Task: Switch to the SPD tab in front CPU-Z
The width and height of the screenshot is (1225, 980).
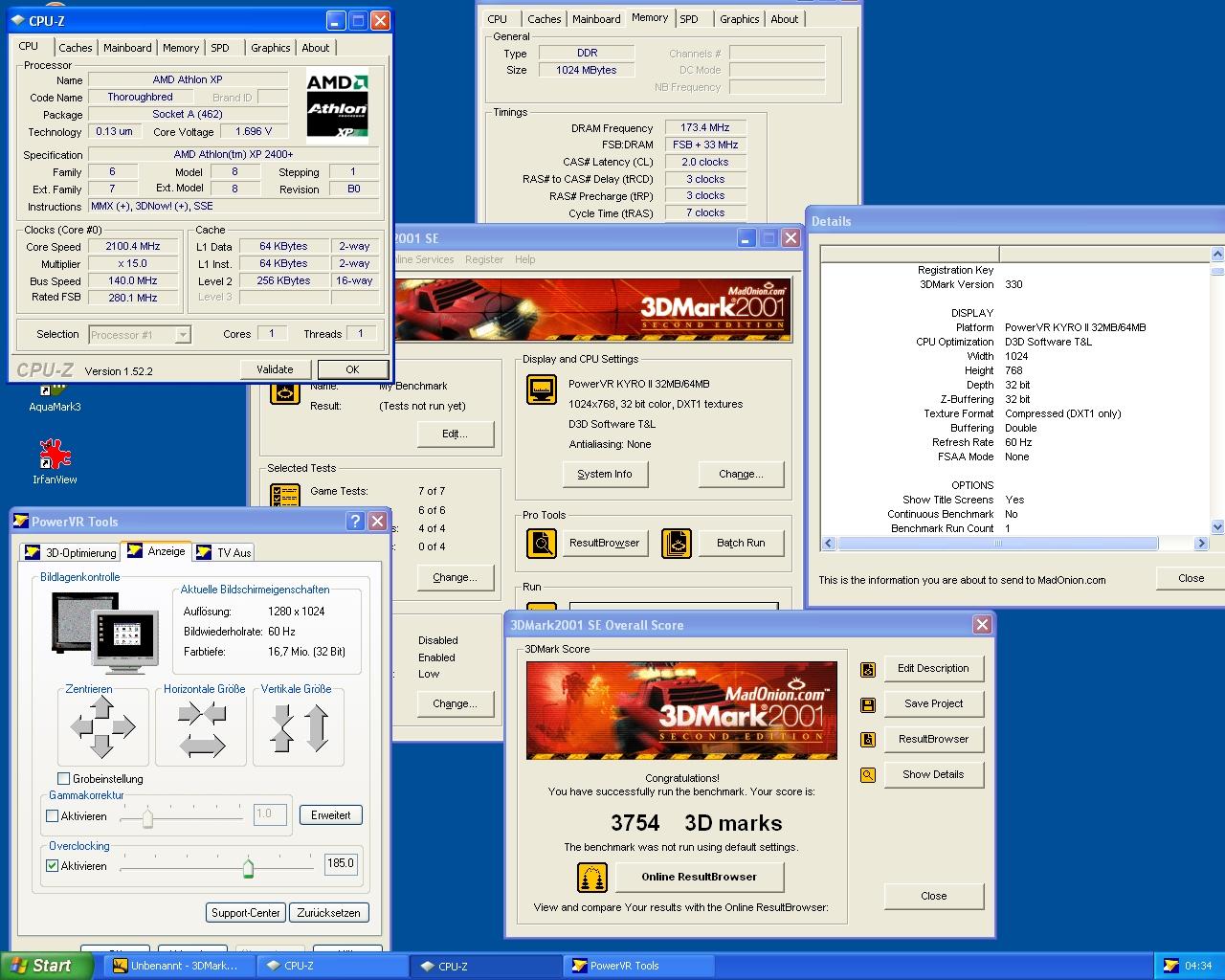Action: point(220,48)
